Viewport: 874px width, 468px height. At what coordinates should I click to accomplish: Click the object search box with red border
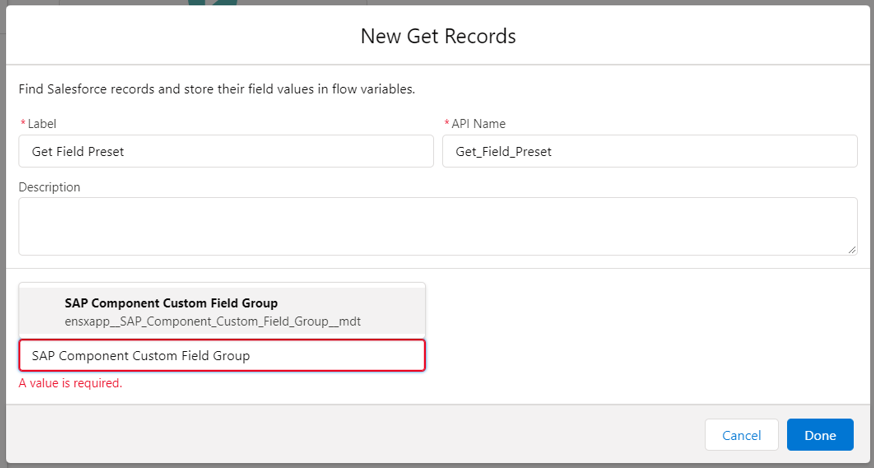pyautogui.click(x=222, y=355)
